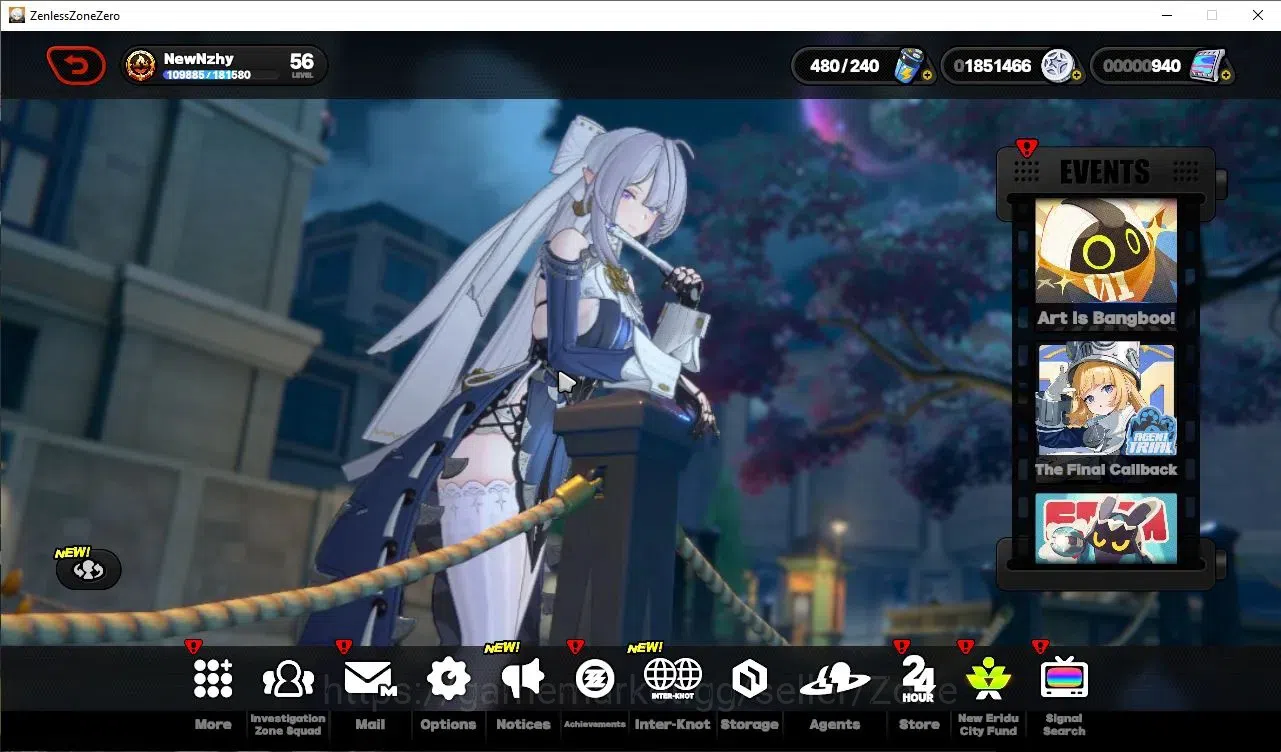Click the film ticket icon
The height and width of the screenshot is (752, 1281).
click(x=1207, y=66)
